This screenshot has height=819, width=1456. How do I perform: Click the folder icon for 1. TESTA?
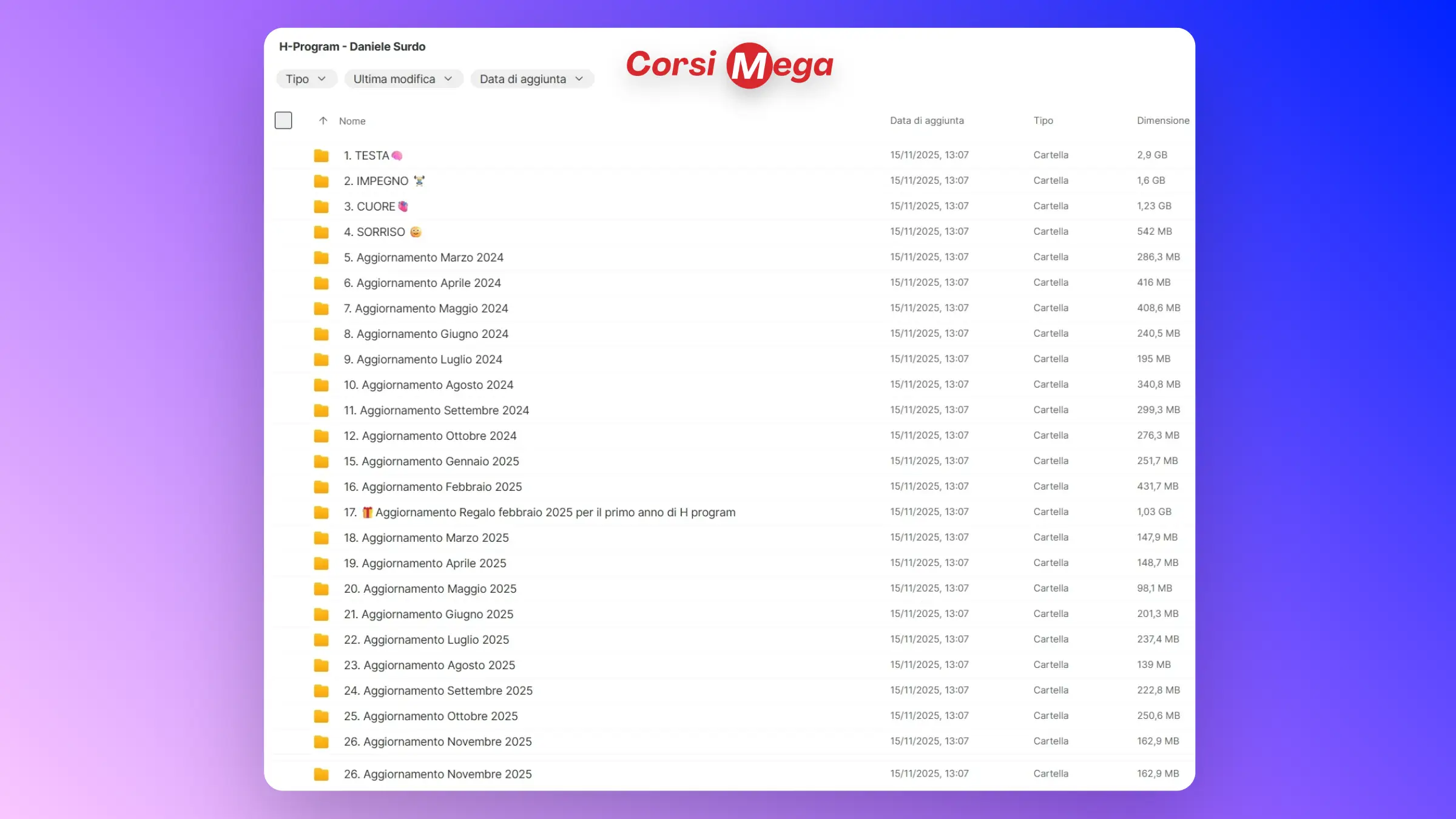tap(321, 156)
